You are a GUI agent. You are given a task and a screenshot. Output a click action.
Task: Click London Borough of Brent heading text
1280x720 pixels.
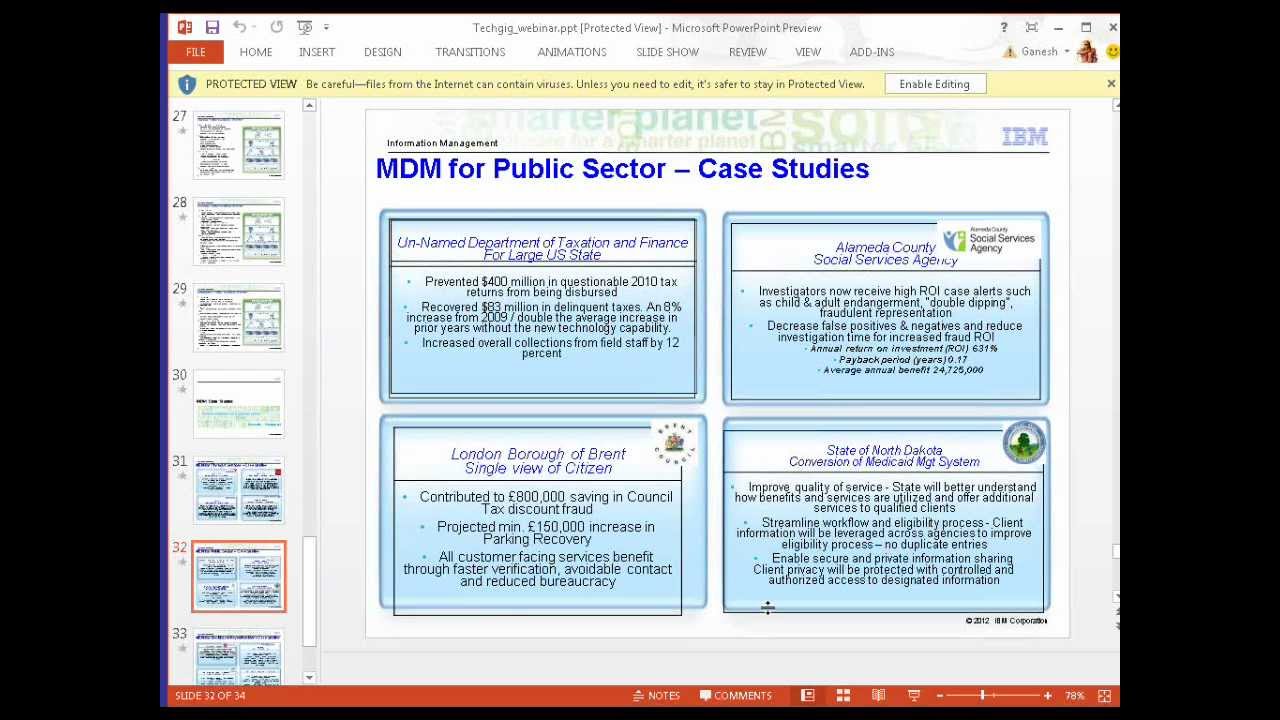point(538,461)
